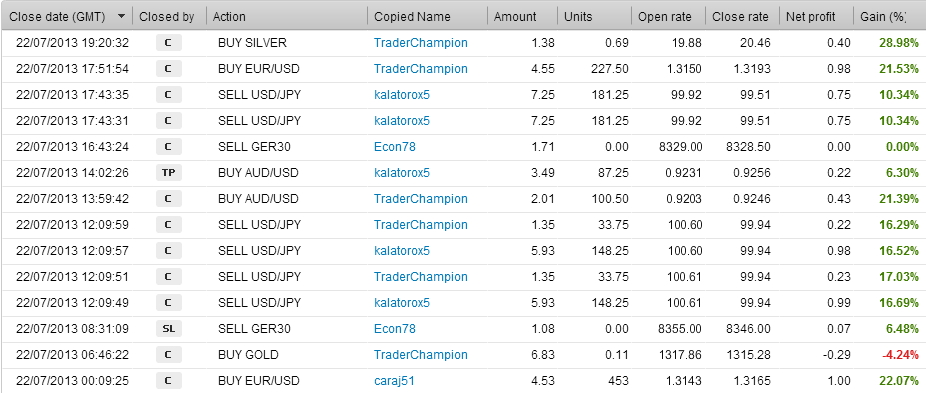The width and height of the screenshot is (926, 393).
Task: Open the caraj51 trader profile link
Action: pos(394,381)
